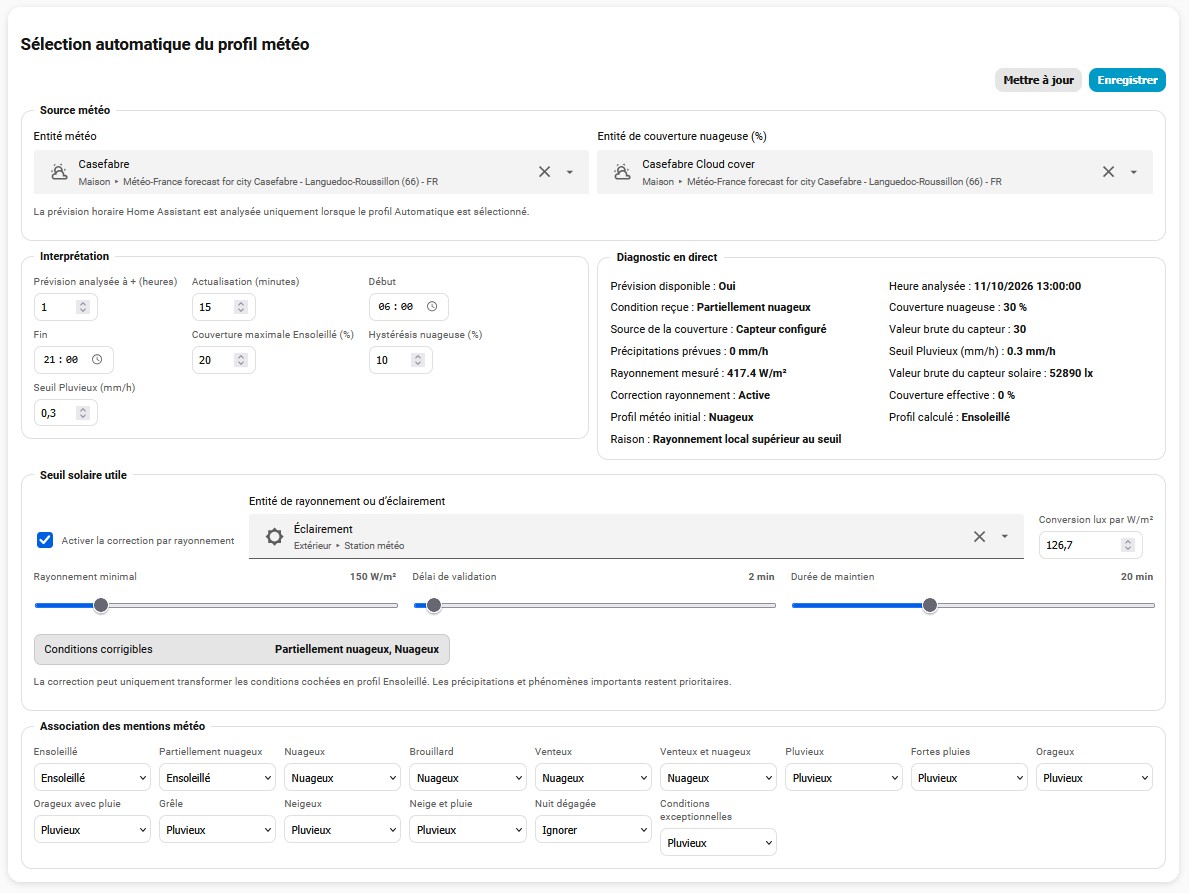
Task: Click the Rayonnement mesuré 417.4 W/m² value
Action: tap(756, 373)
